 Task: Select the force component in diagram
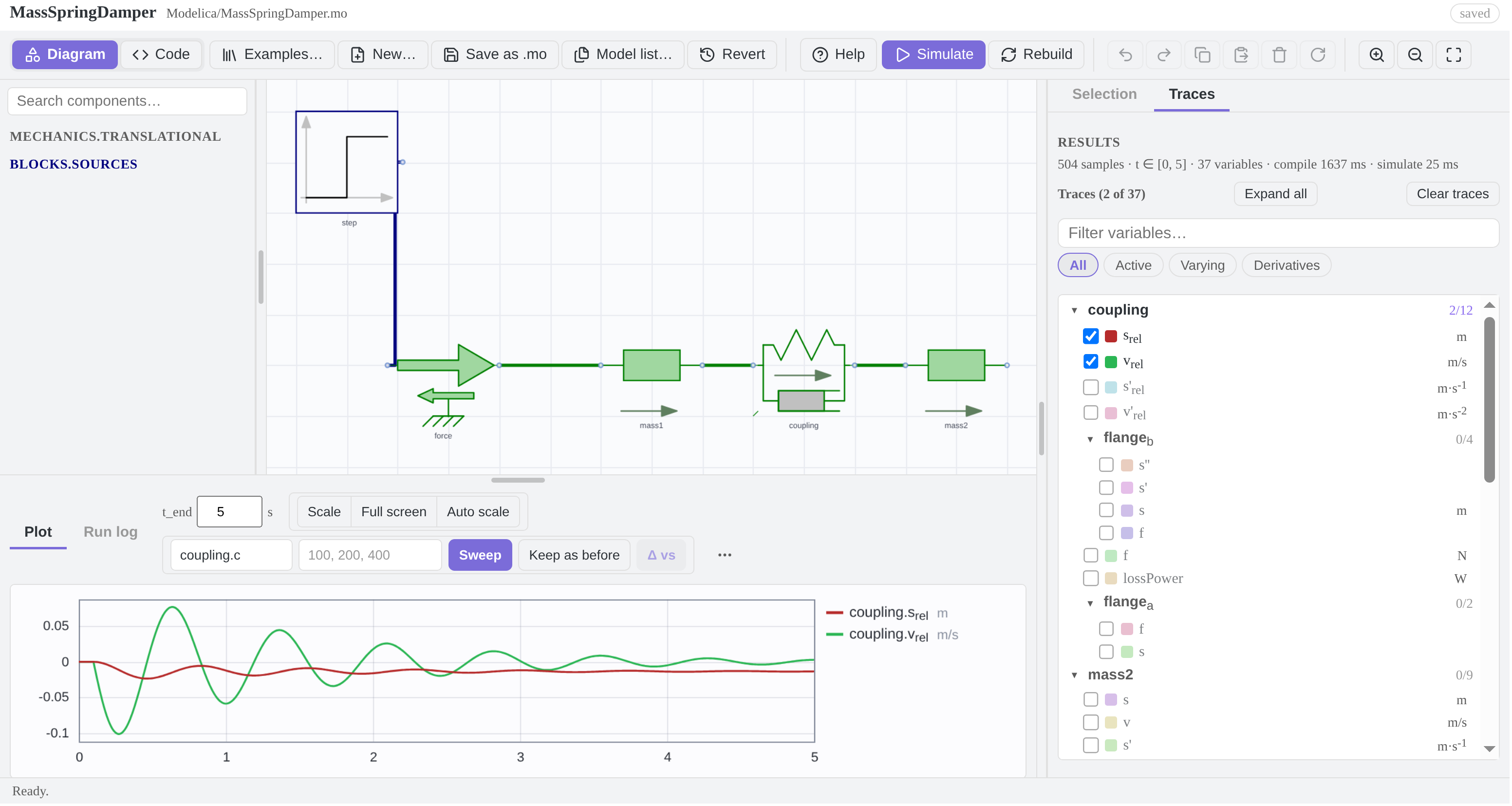446,365
